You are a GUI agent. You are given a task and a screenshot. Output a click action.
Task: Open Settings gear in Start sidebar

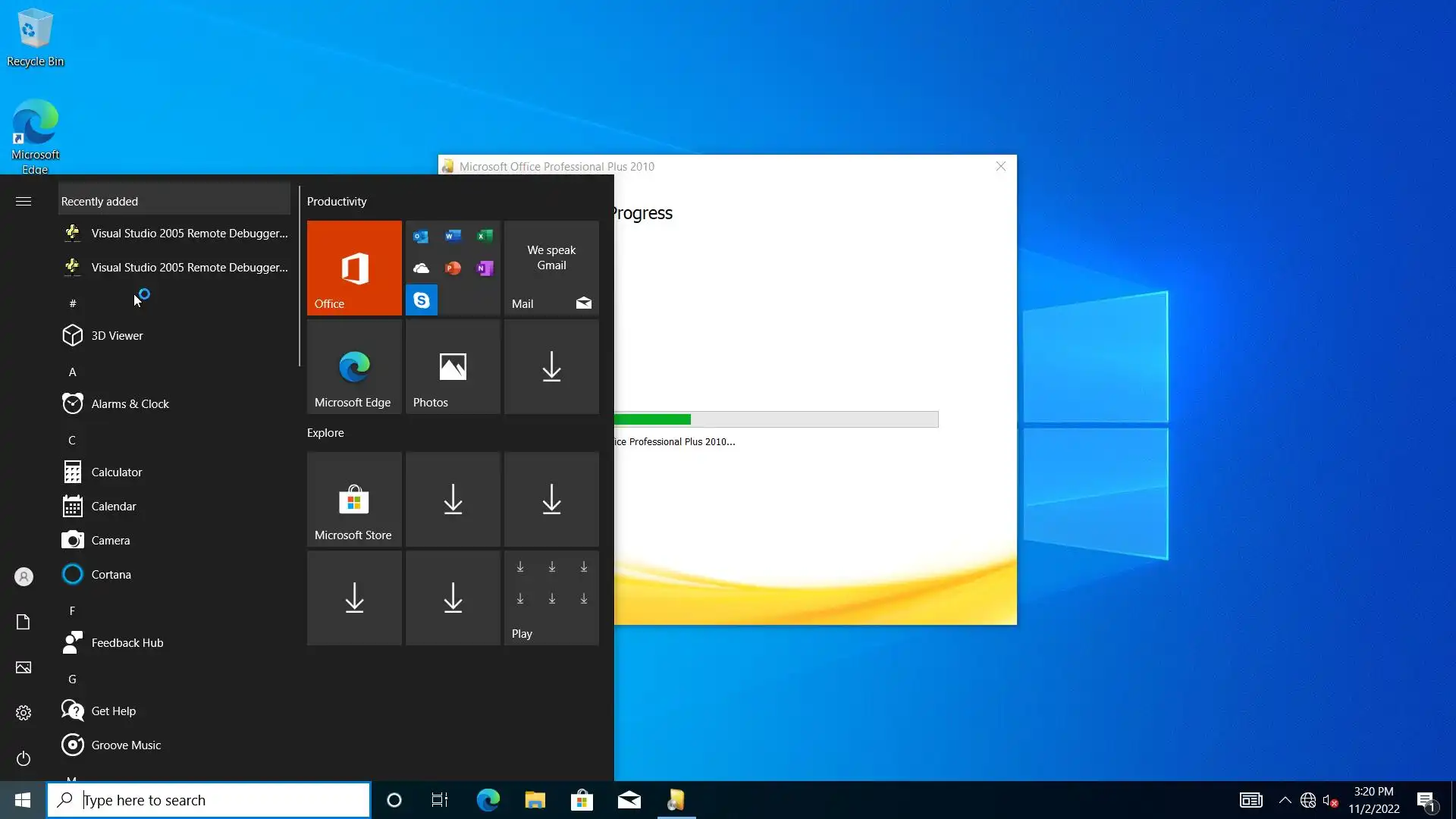(24, 713)
